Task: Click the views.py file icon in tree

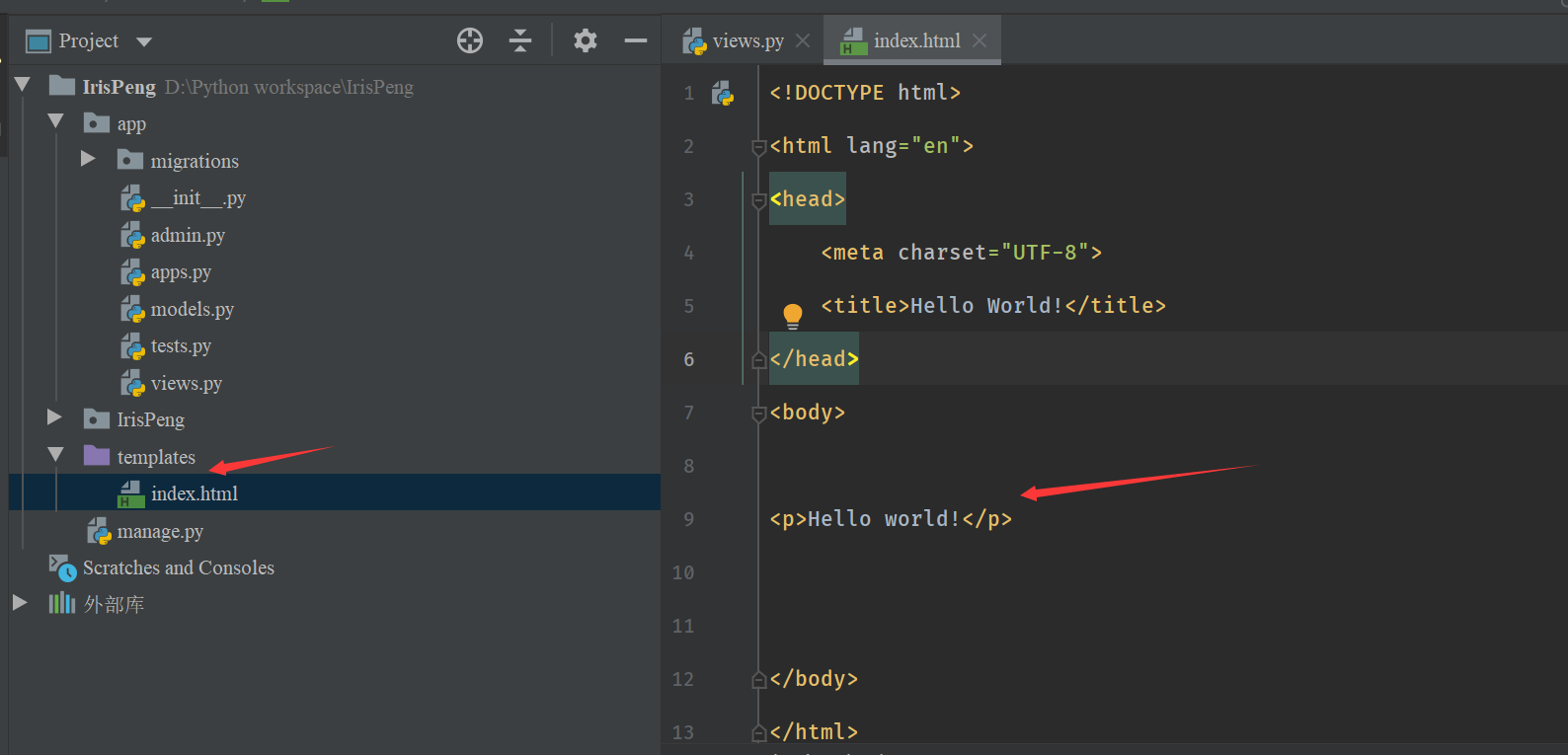Action: 132,383
